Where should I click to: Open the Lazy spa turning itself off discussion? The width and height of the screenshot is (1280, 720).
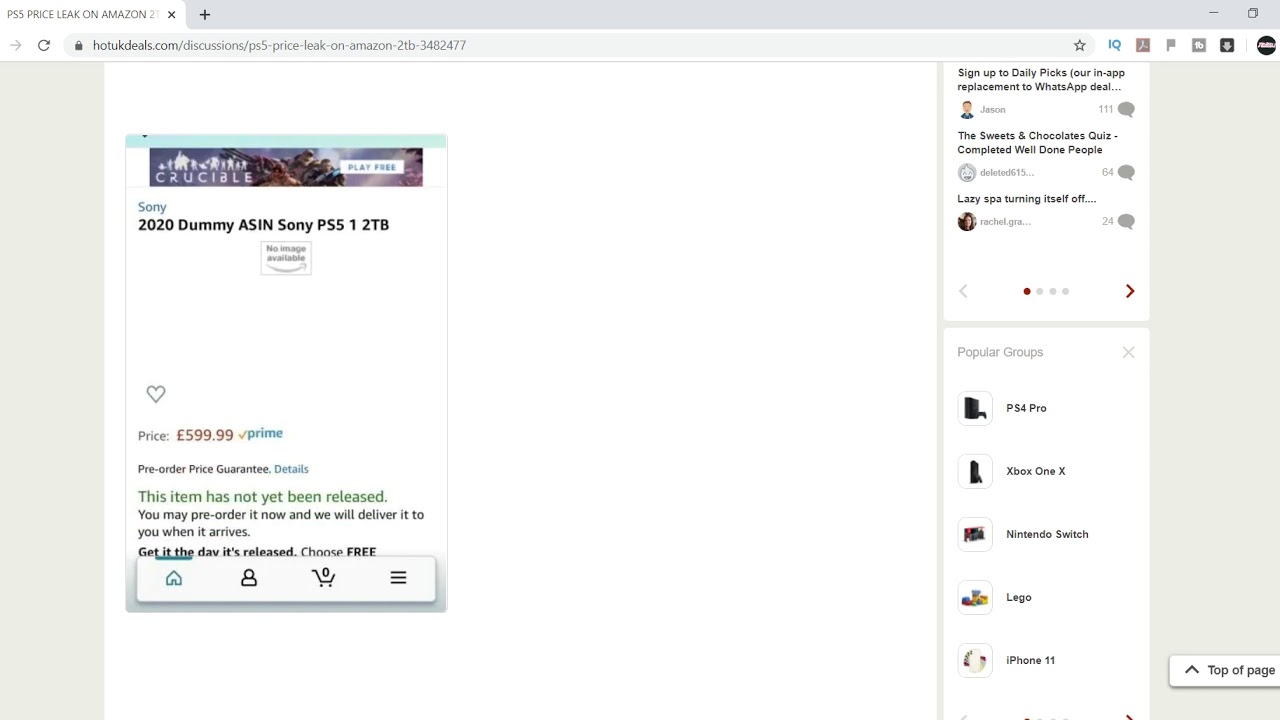point(1027,199)
